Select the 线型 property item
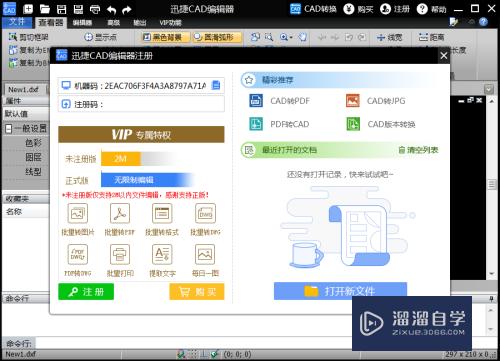The image size is (500, 361). (33, 172)
